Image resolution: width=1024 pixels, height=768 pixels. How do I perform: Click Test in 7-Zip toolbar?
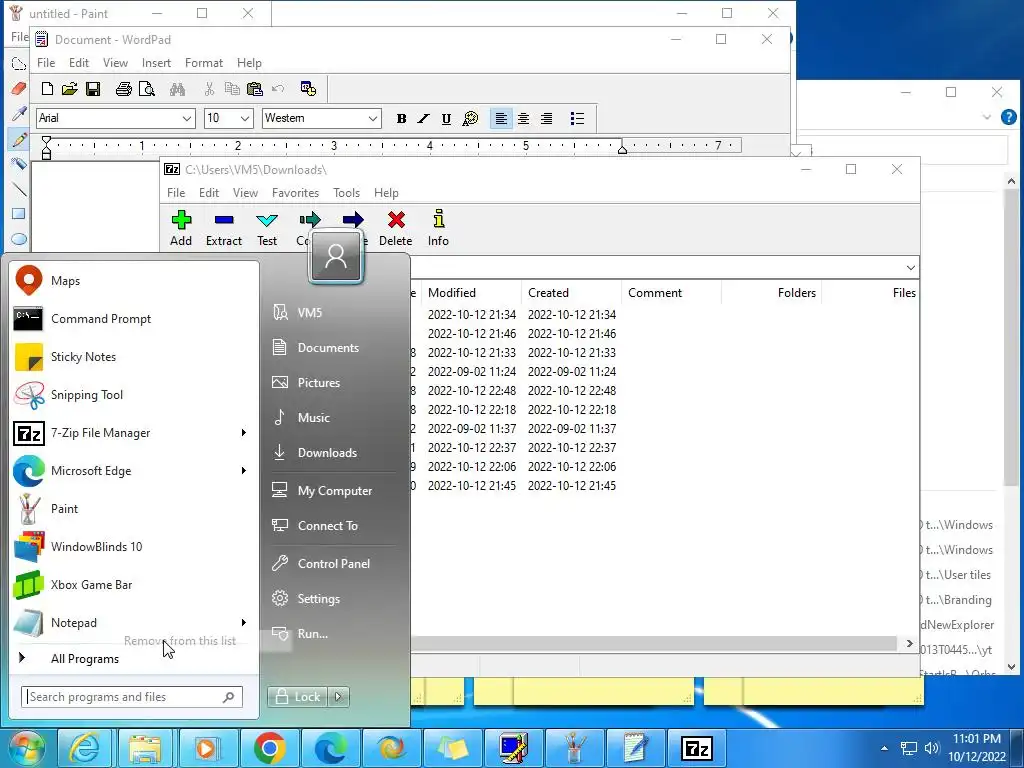pyautogui.click(x=267, y=229)
